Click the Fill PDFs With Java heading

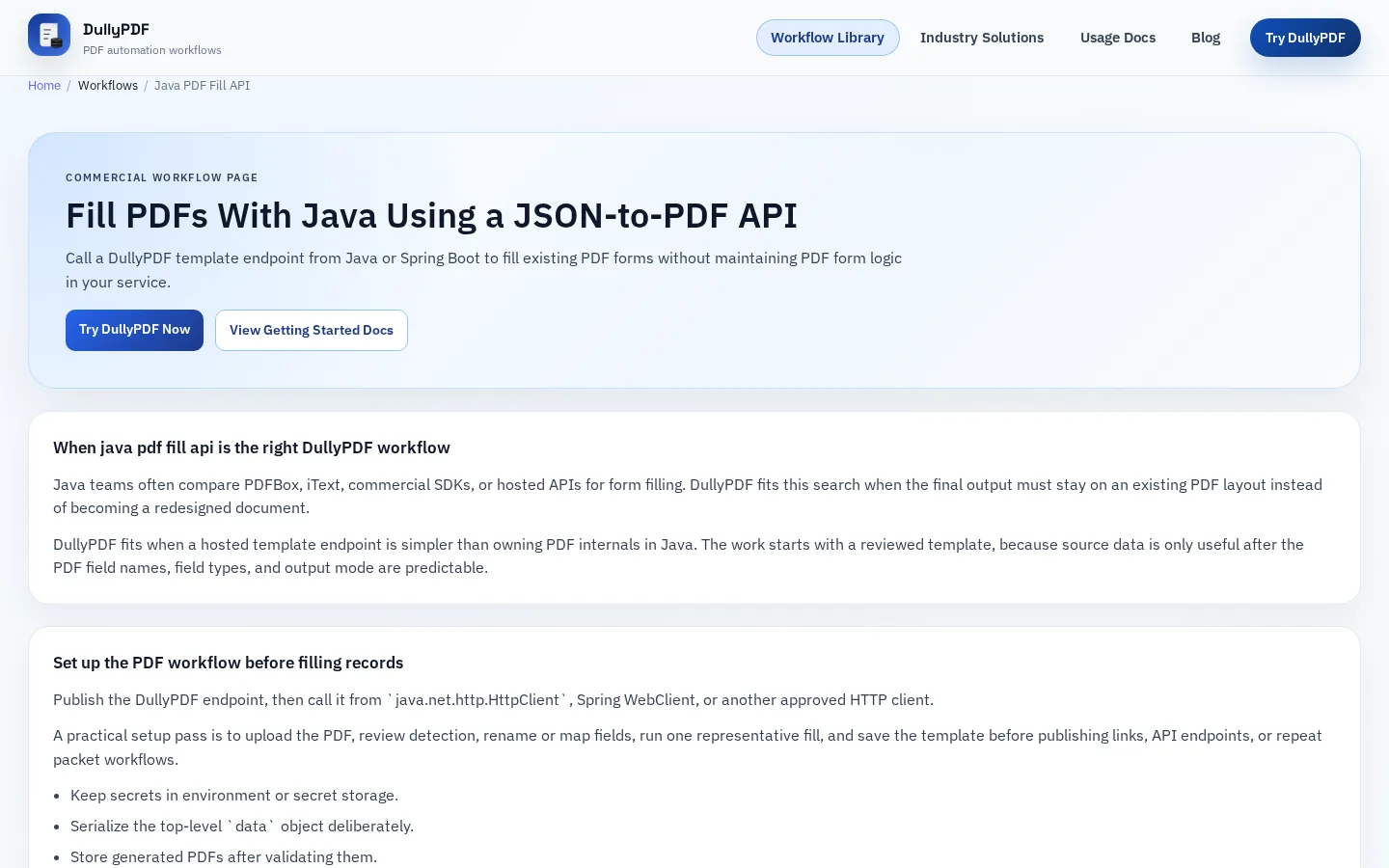point(431,216)
